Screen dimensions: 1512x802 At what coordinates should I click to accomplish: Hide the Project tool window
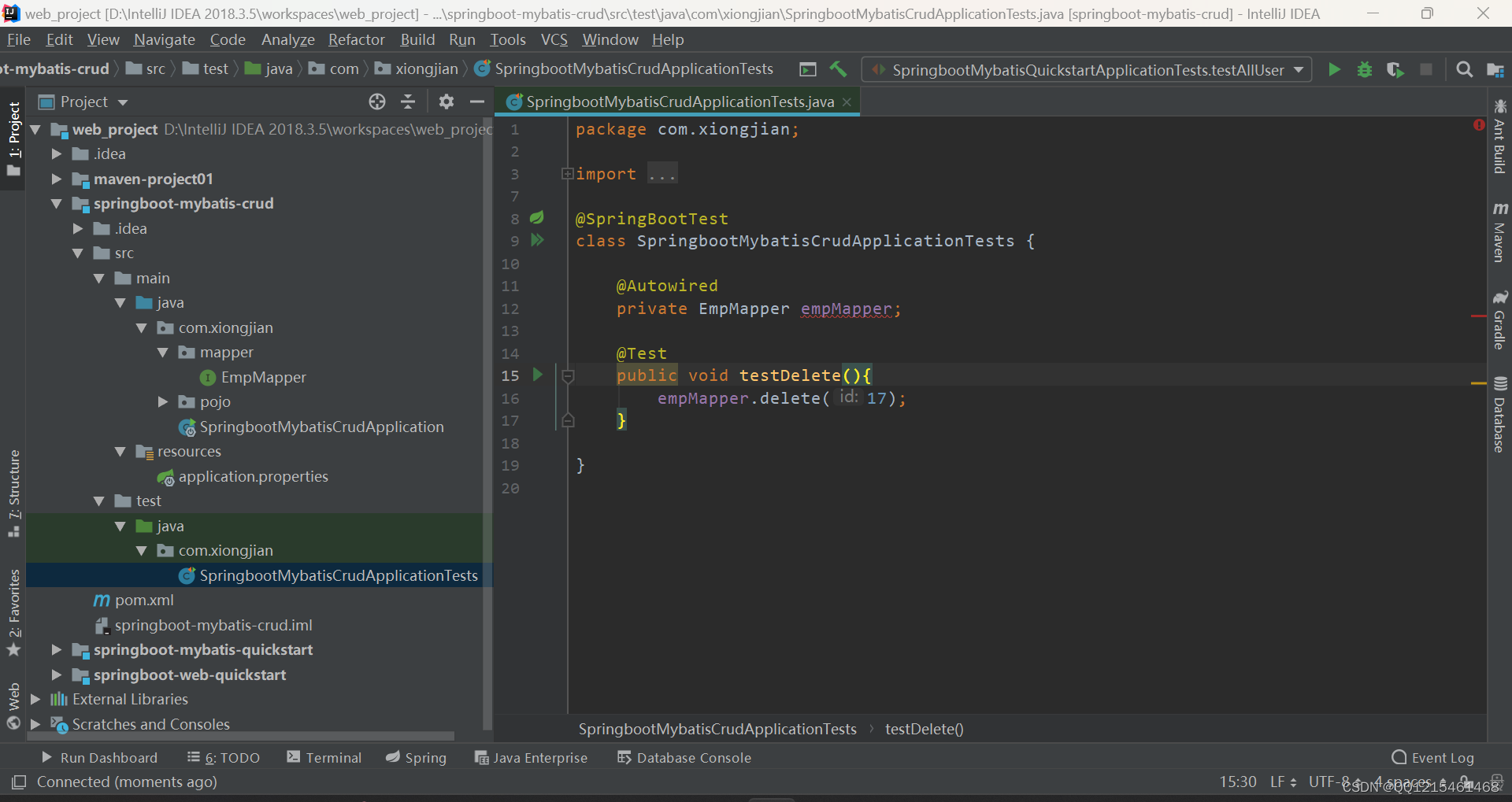point(476,101)
